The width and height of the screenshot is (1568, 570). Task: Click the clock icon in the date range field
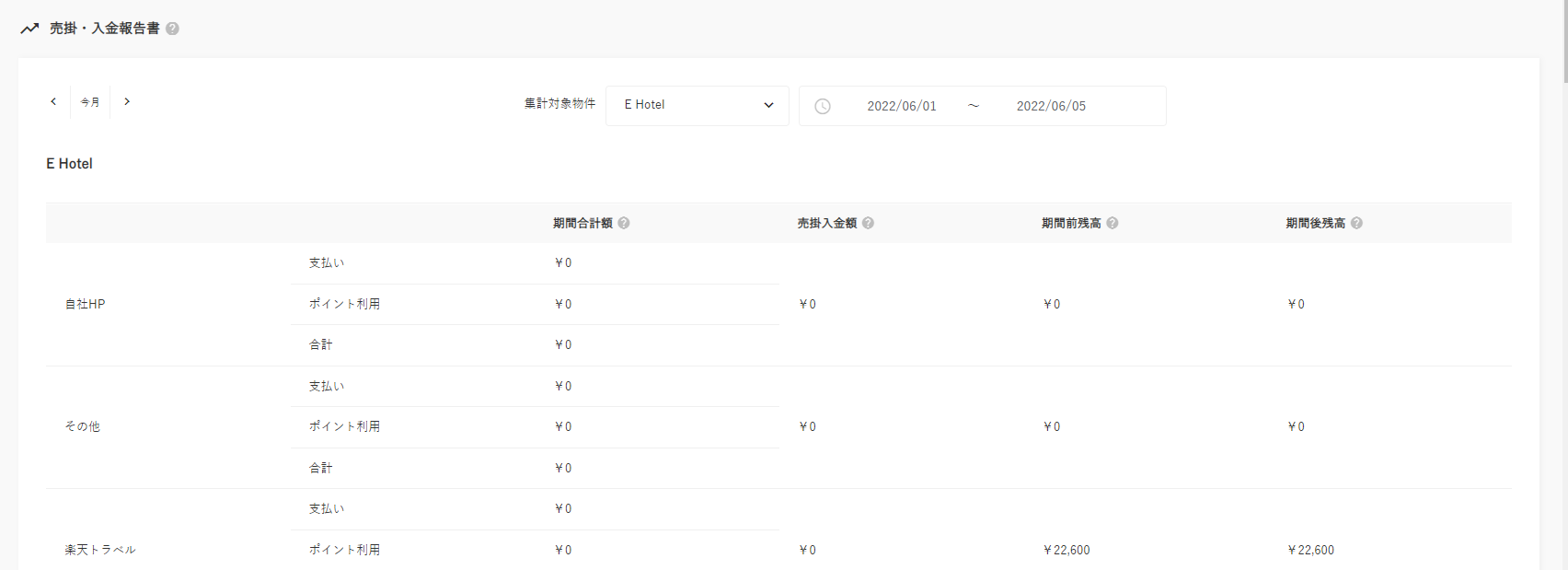point(823,106)
